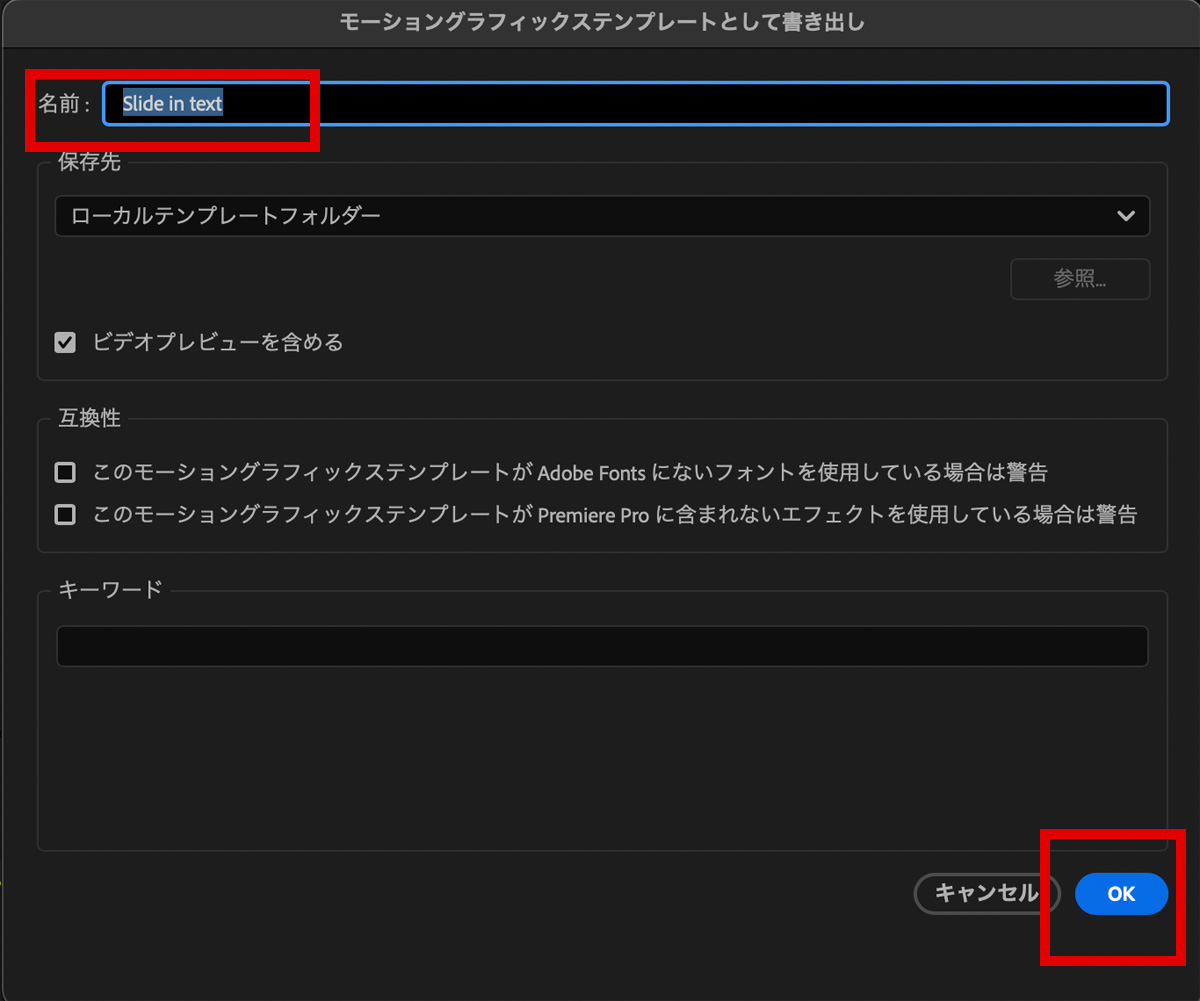The height and width of the screenshot is (1001, 1200).
Task: Click the chevron arrow on destination dropdown
Action: (1126, 216)
